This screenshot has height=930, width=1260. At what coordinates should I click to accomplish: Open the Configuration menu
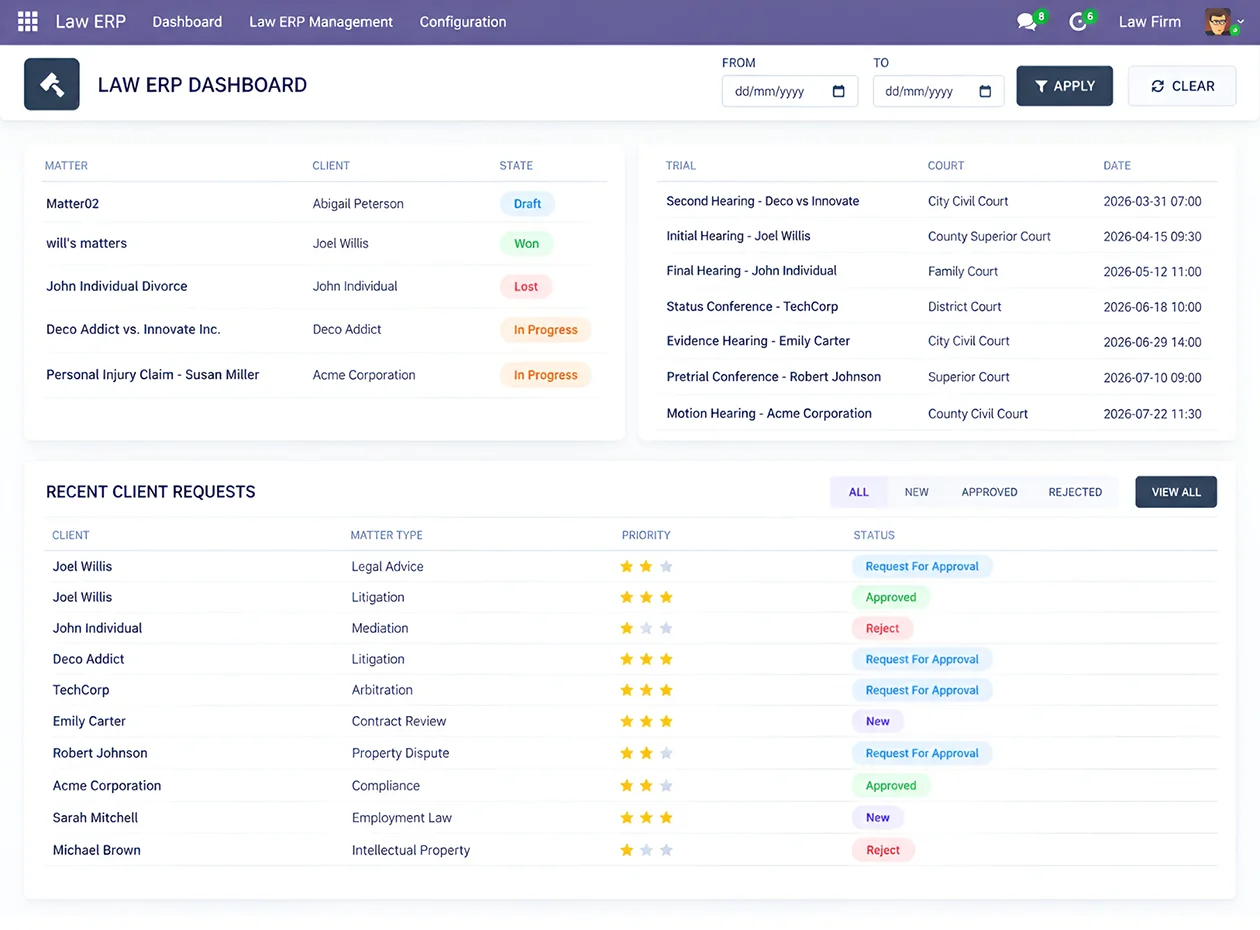(x=463, y=22)
